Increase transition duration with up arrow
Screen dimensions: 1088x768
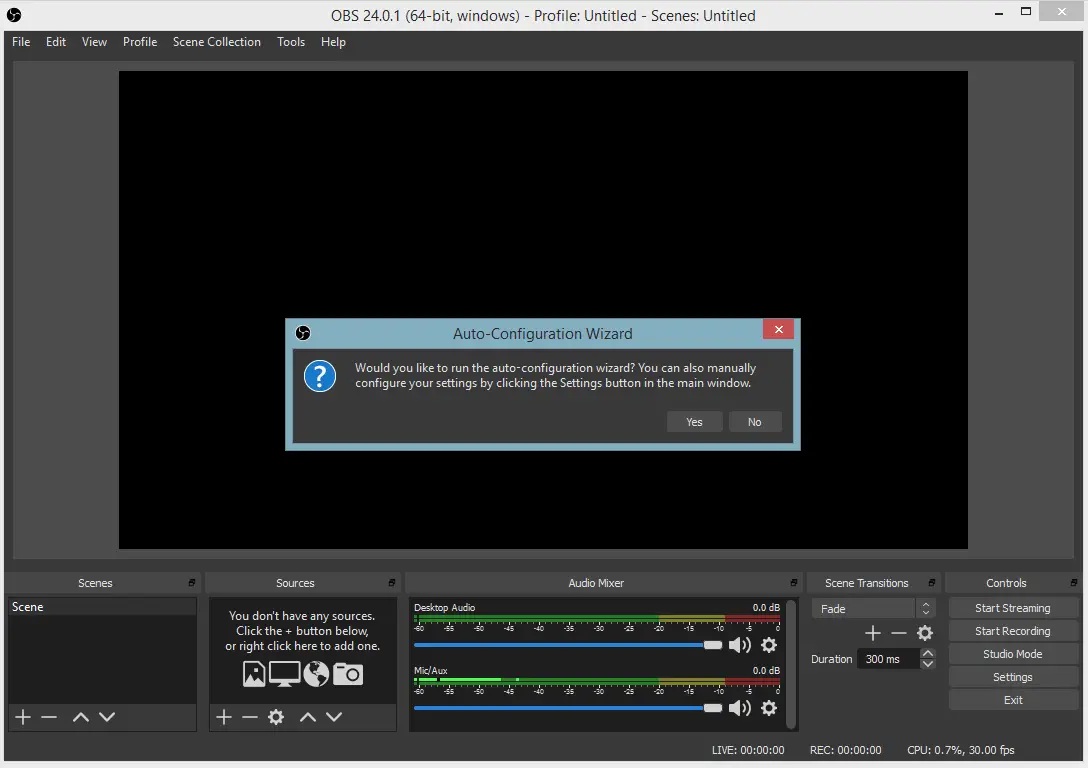click(x=928, y=654)
